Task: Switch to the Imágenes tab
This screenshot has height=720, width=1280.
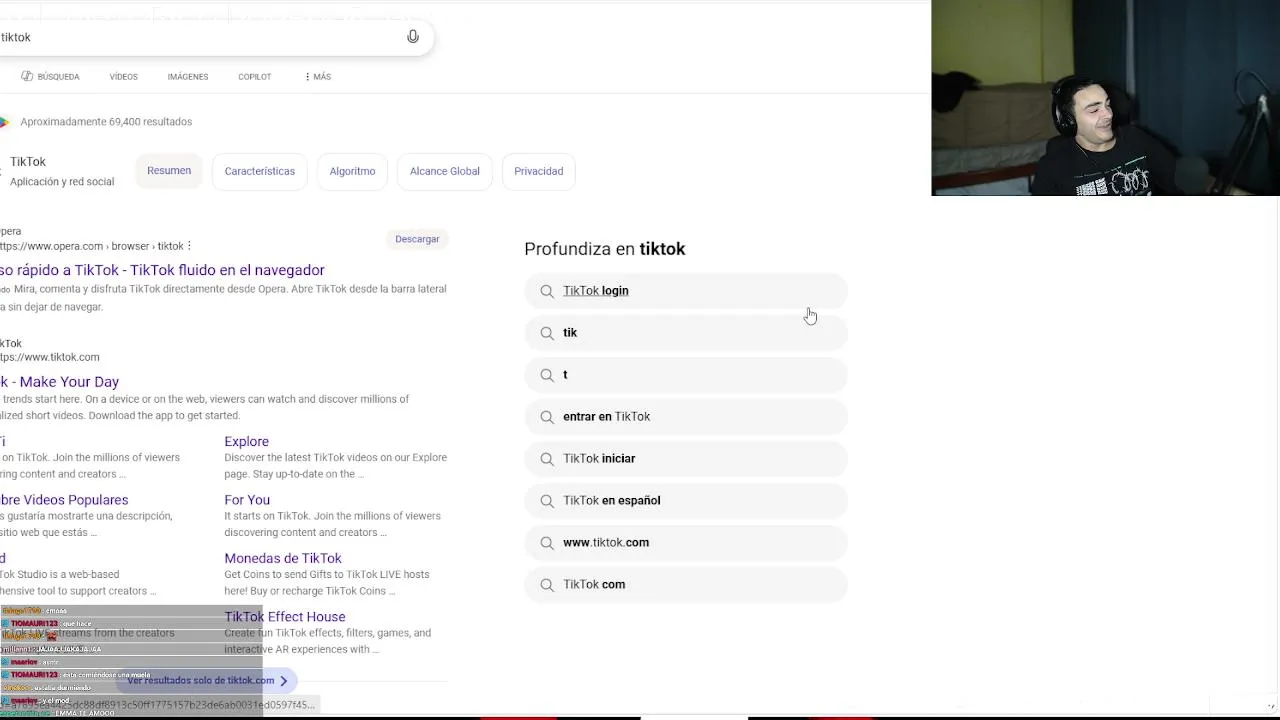Action: coord(188,76)
